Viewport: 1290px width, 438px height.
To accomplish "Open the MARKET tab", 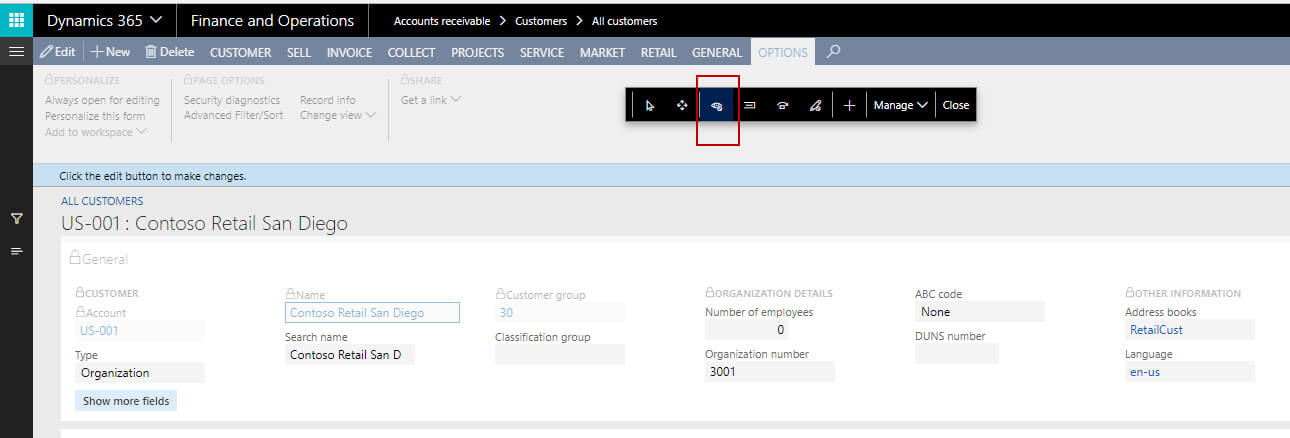I will pyautogui.click(x=602, y=52).
